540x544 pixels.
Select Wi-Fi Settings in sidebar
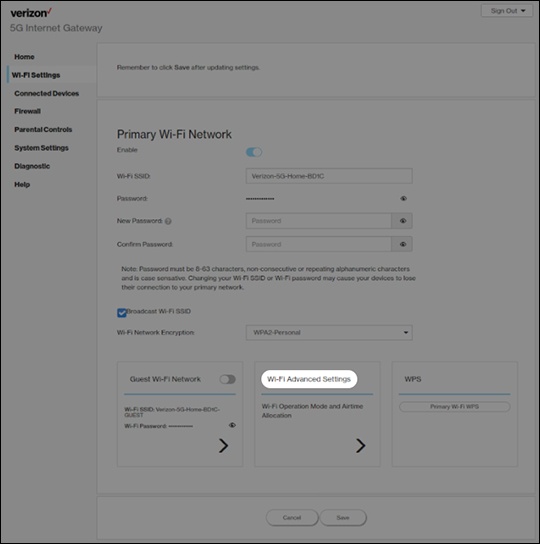pos(36,75)
